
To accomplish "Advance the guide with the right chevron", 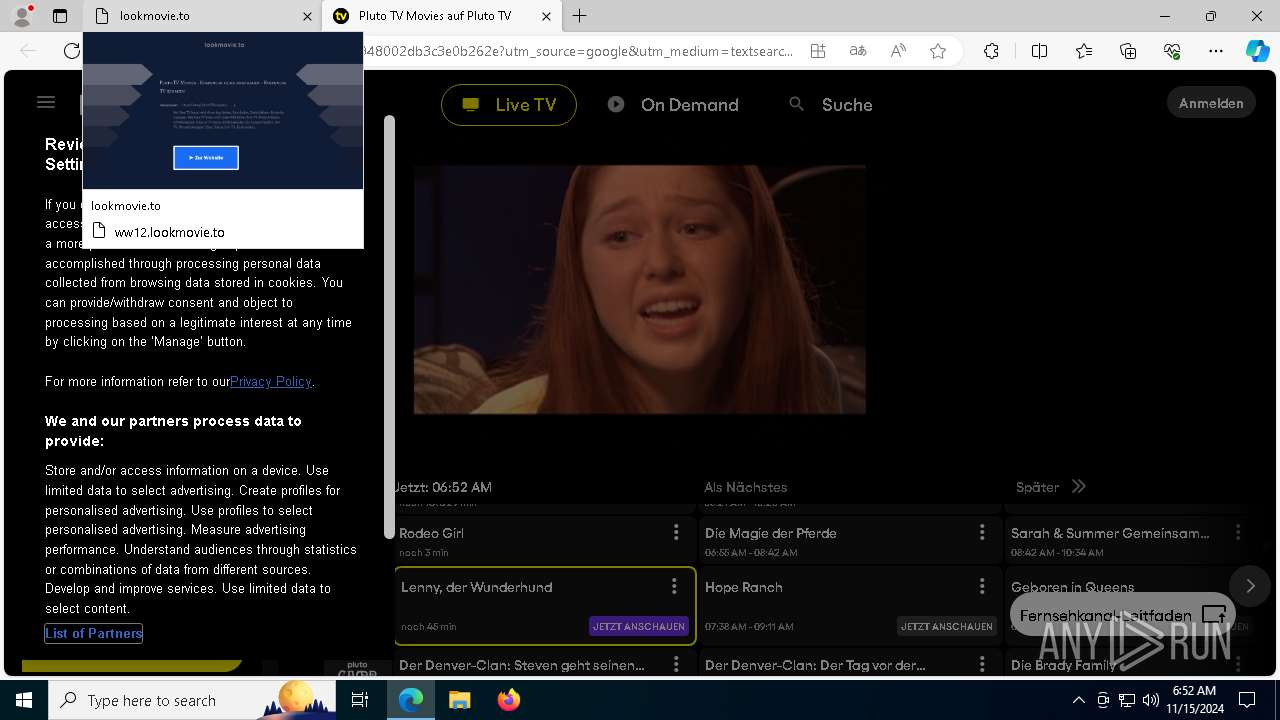I will [x=1250, y=587].
